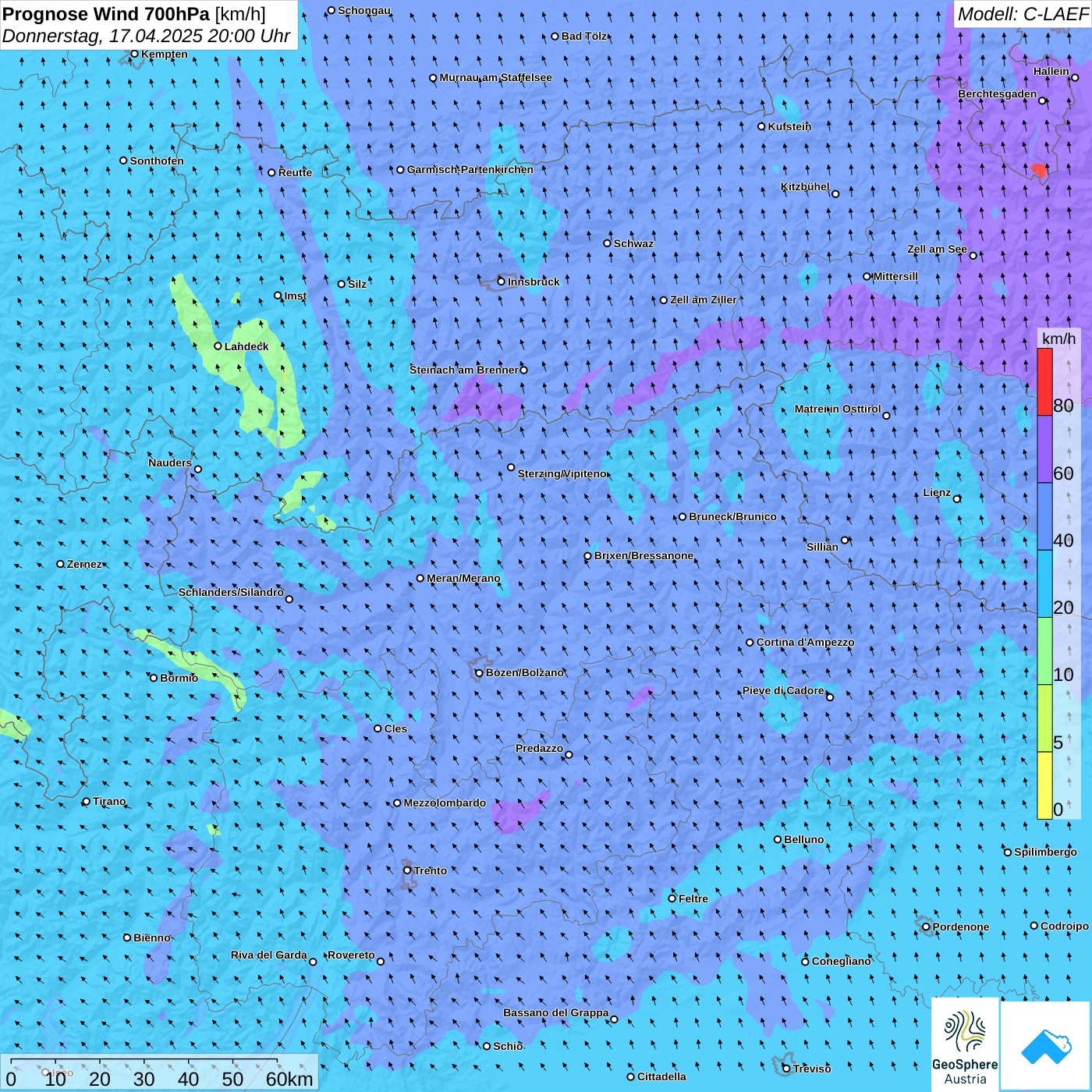Click the 'Mezzolombardo' label

[x=445, y=803]
